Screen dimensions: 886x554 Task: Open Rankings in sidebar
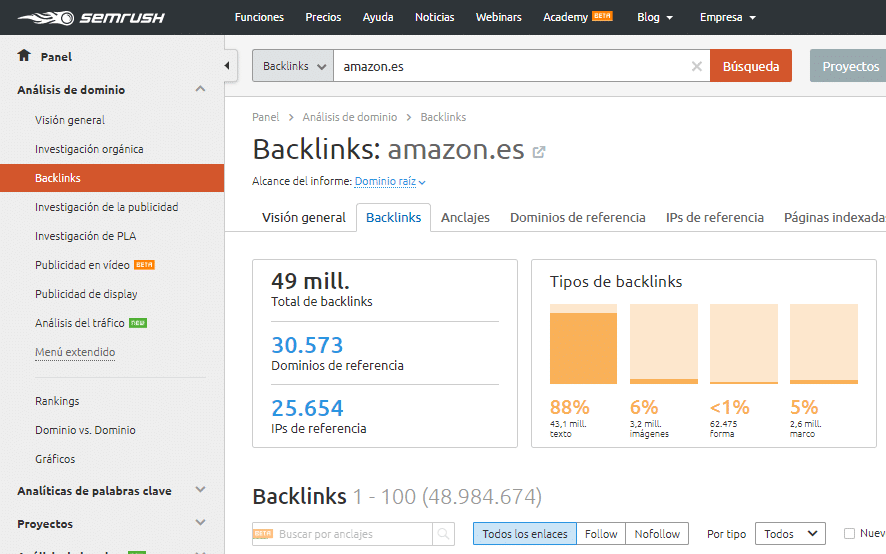57,401
